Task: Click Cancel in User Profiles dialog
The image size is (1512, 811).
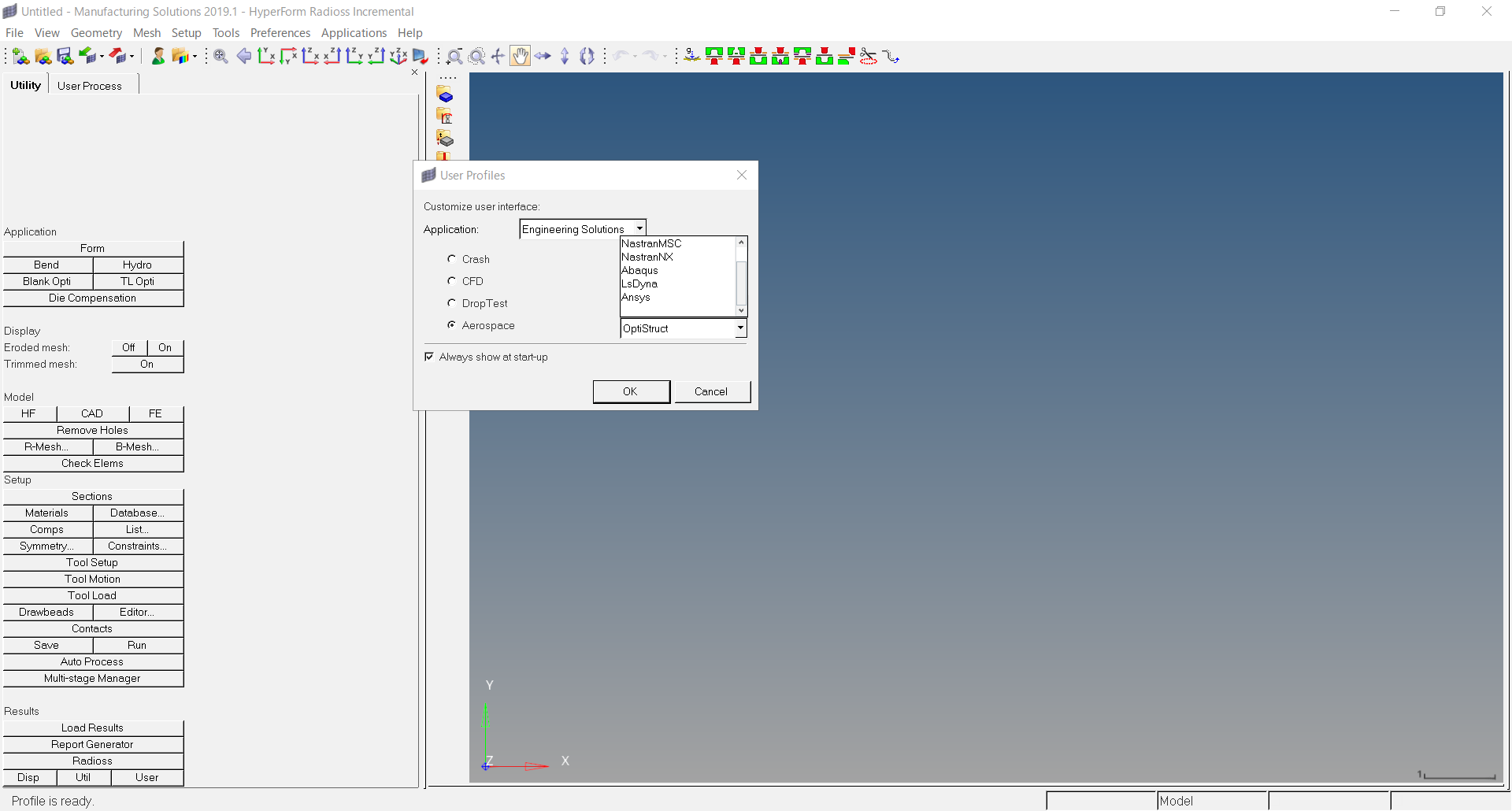Action: click(x=712, y=391)
